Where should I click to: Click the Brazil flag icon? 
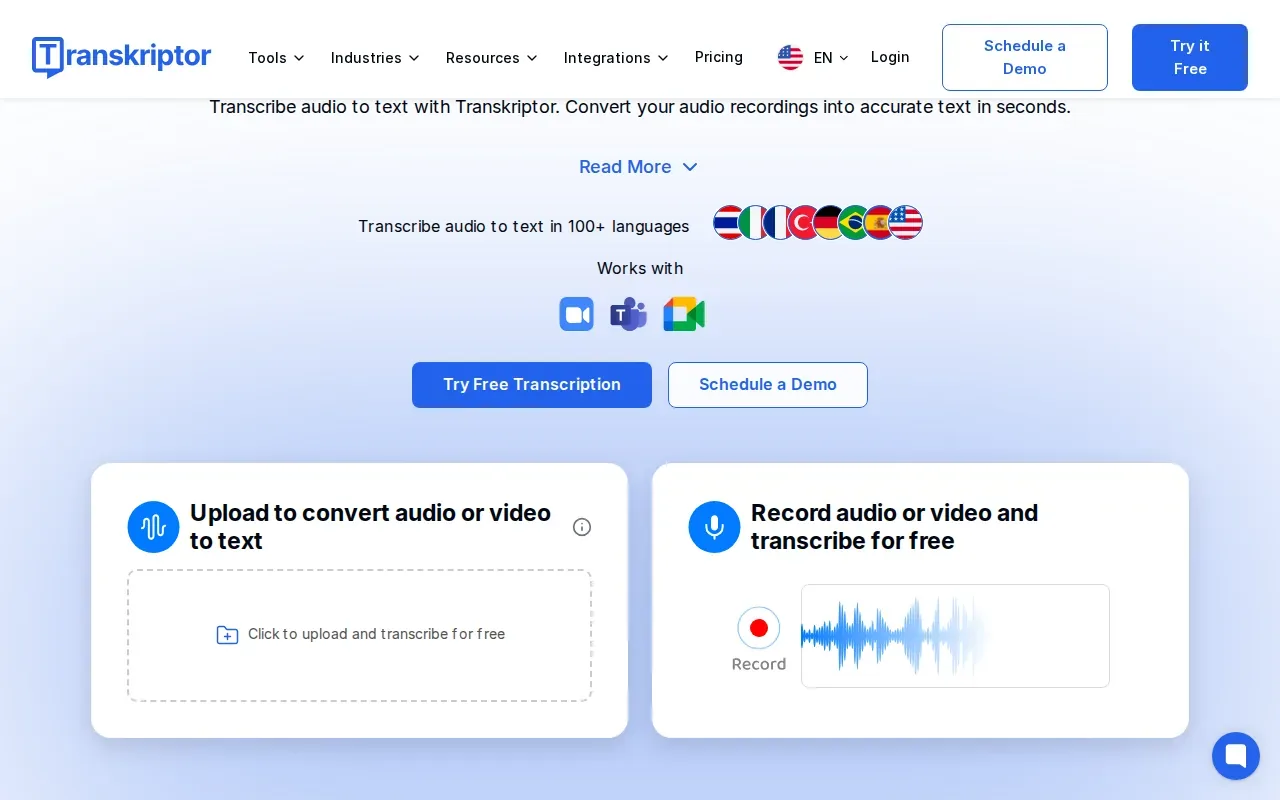(854, 222)
